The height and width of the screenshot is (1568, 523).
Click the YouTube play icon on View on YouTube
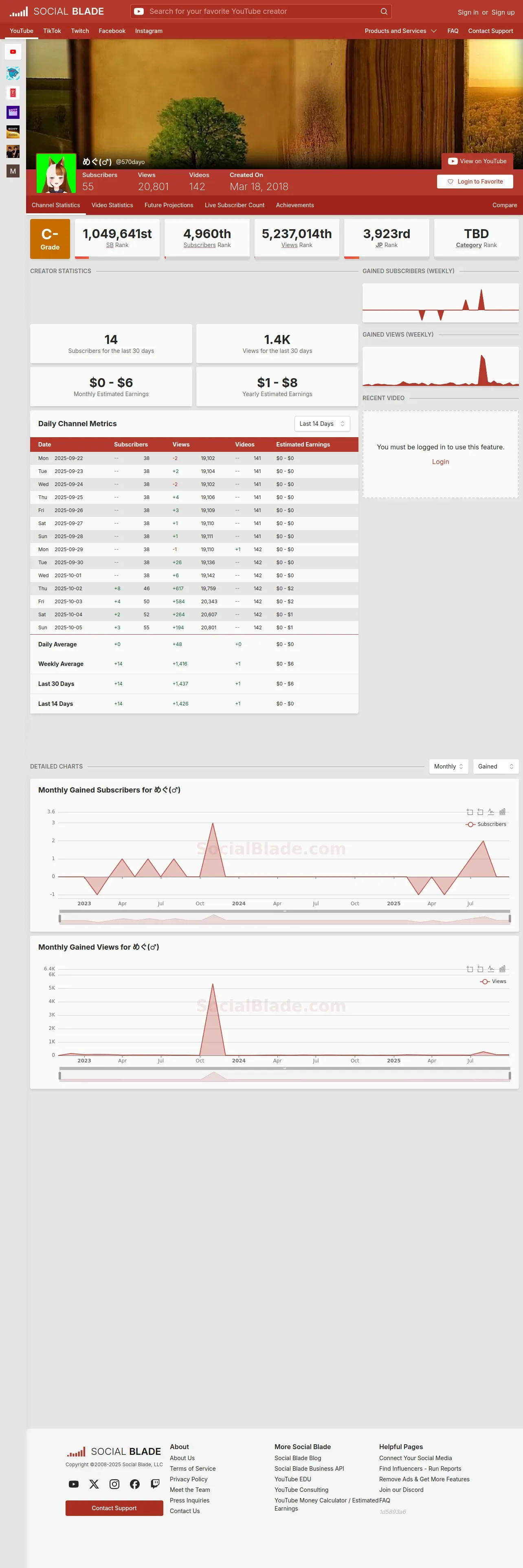click(453, 161)
